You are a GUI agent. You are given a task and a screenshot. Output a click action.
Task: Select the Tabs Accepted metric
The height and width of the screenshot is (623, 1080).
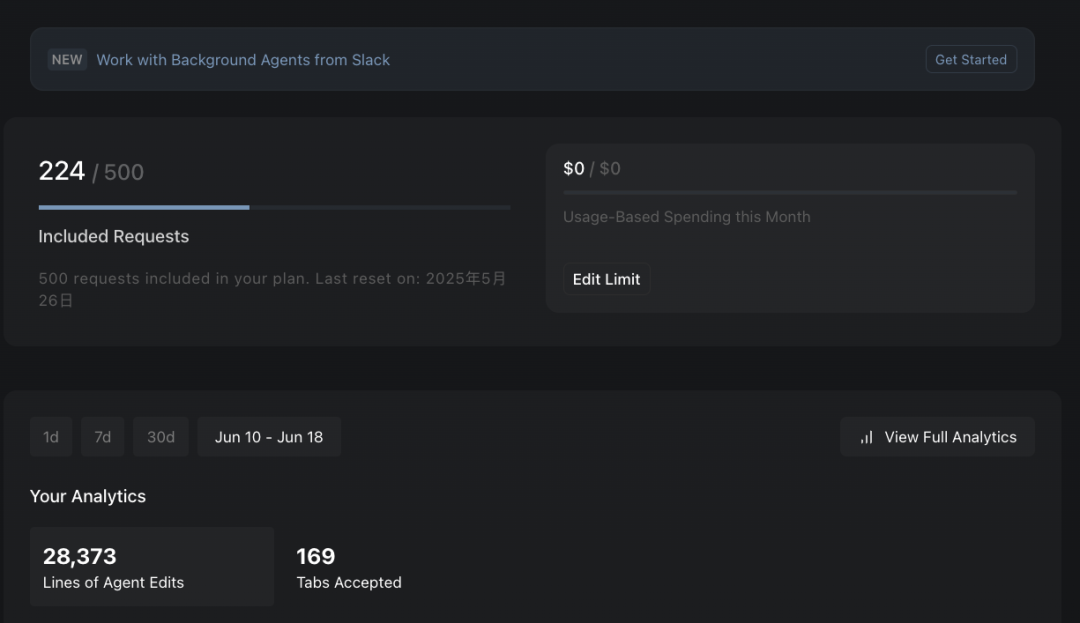point(349,567)
